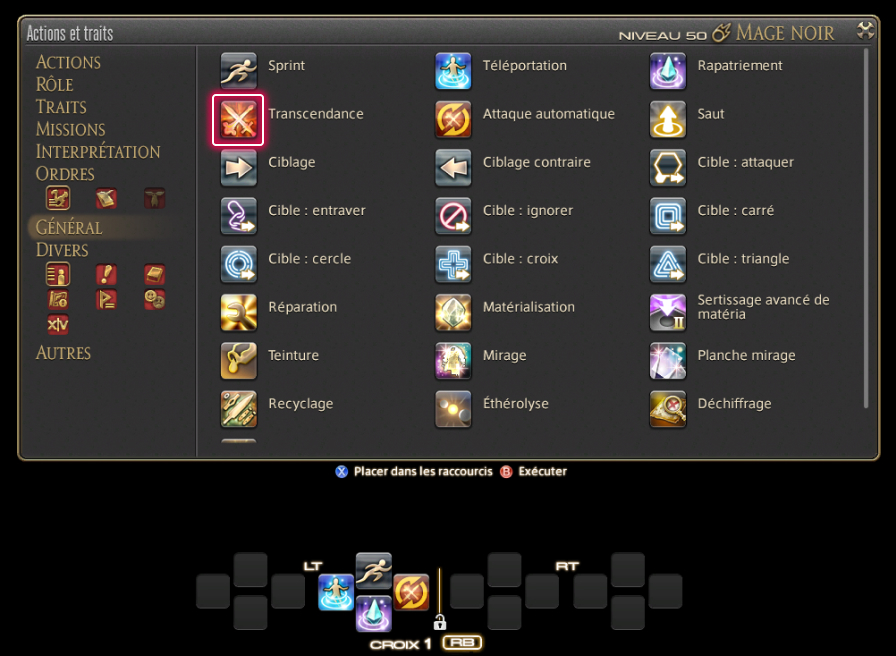Click the Saut jump icon
This screenshot has width=896, height=656.
click(x=667, y=119)
